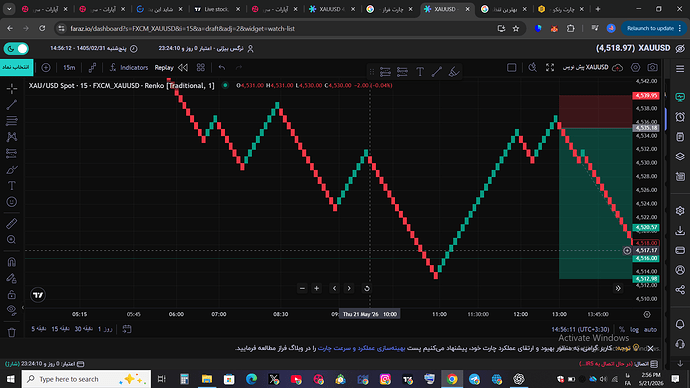Open chart settings hexagon icon
The height and width of the screenshot is (388, 690).
tap(635, 68)
